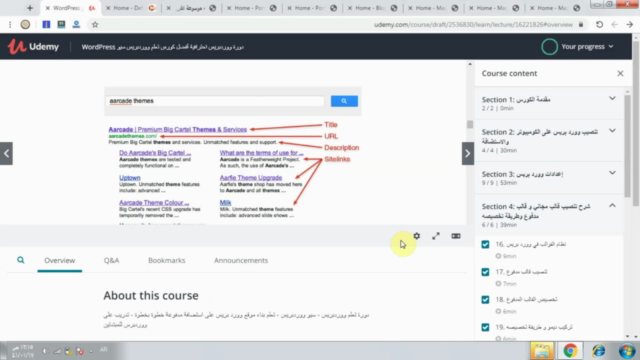Click the AR language indicator in taskbar

(x=103, y=349)
